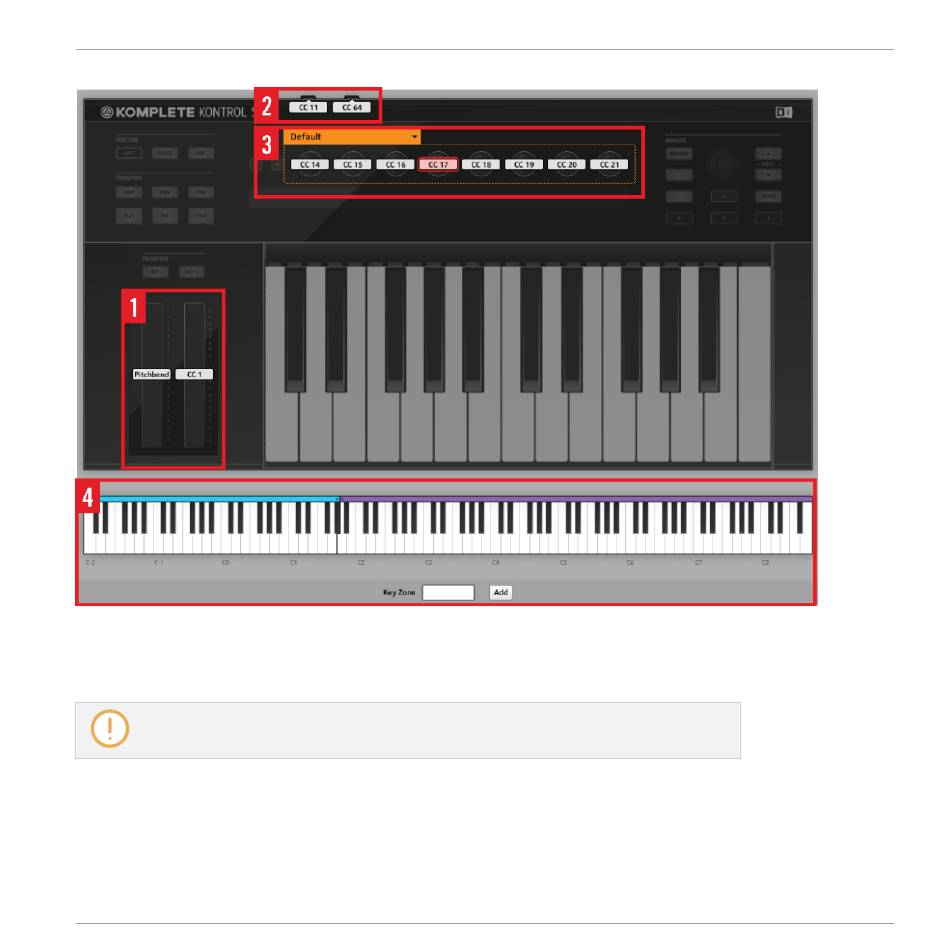The image size is (950, 951).
Task: Select the blue key zone bar
Action: tap(220, 499)
